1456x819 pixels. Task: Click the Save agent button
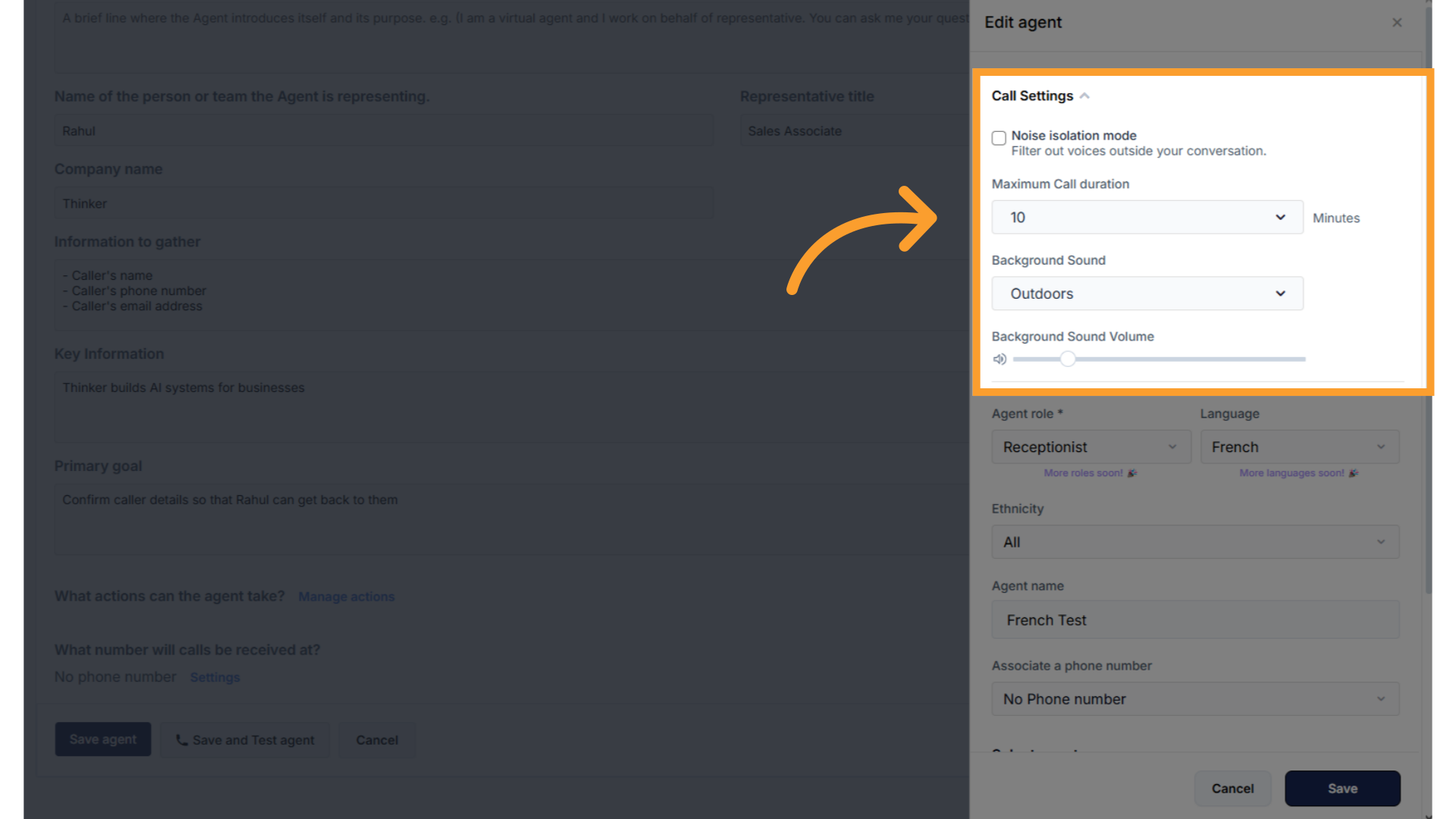[x=103, y=739]
